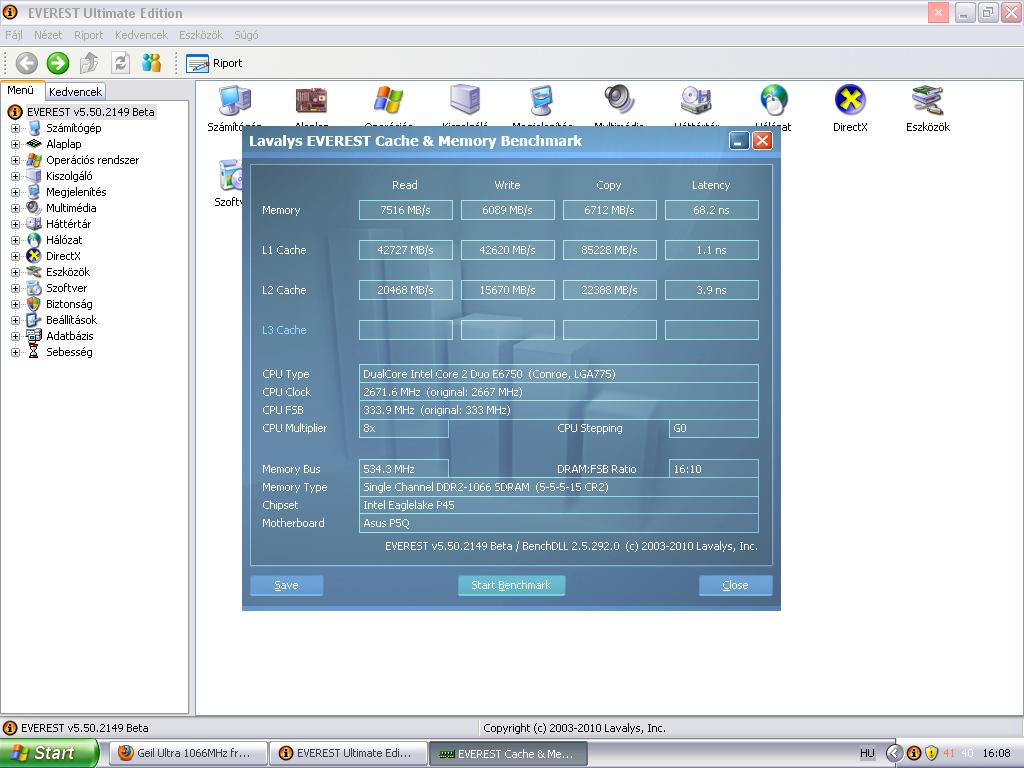Select Operációs rendszer in the tree
This screenshot has width=1024, height=768.
tap(92, 160)
